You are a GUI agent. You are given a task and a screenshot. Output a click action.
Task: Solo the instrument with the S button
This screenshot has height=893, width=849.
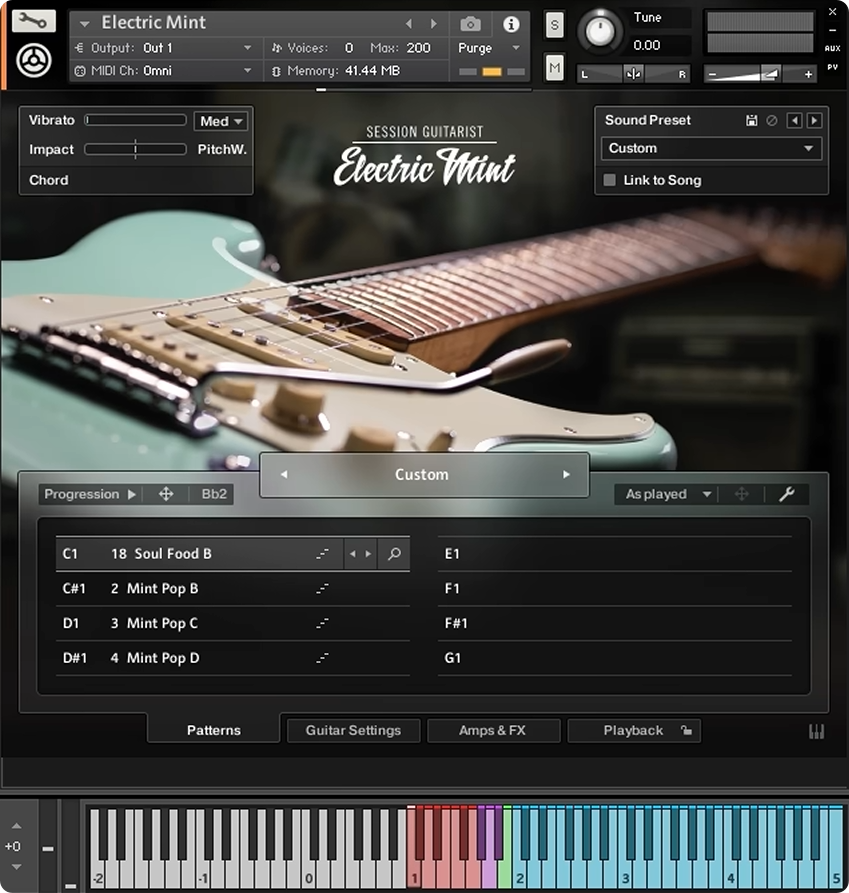555,25
